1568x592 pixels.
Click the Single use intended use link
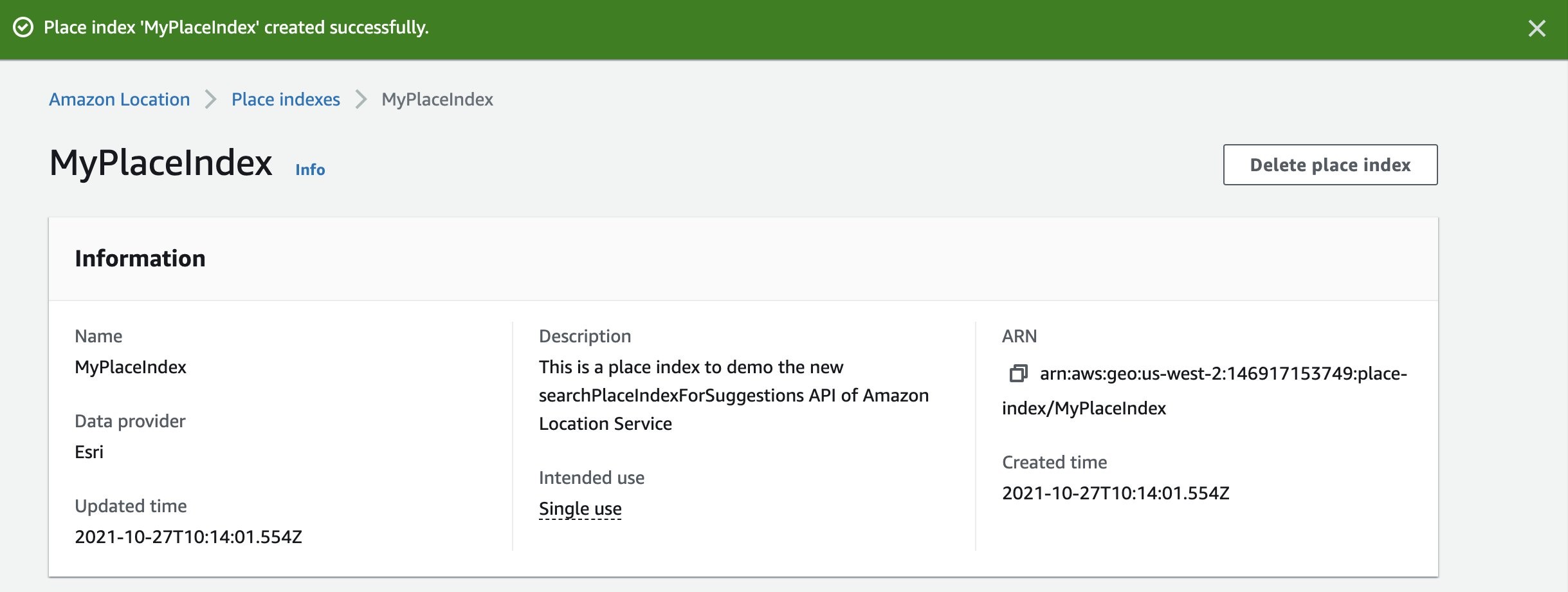pyautogui.click(x=580, y=509)
